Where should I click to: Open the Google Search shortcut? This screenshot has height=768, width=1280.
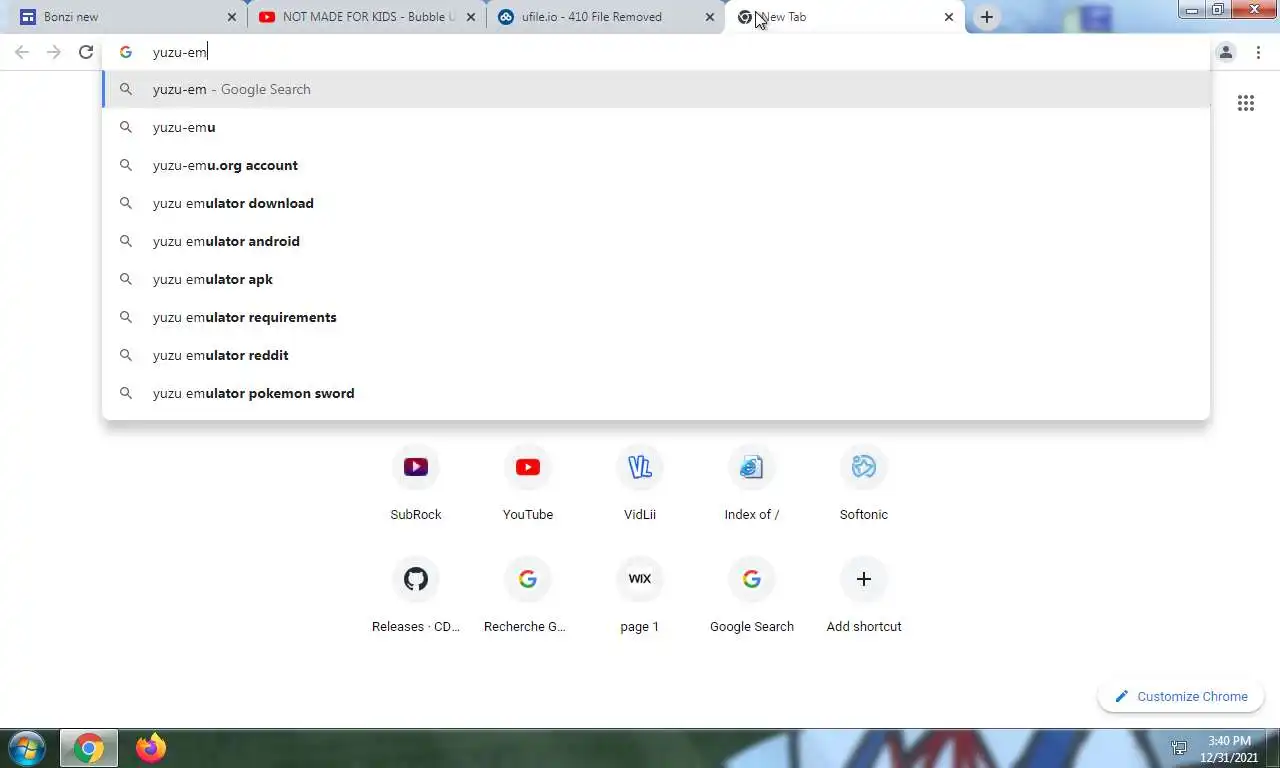(x=752, y=596)
